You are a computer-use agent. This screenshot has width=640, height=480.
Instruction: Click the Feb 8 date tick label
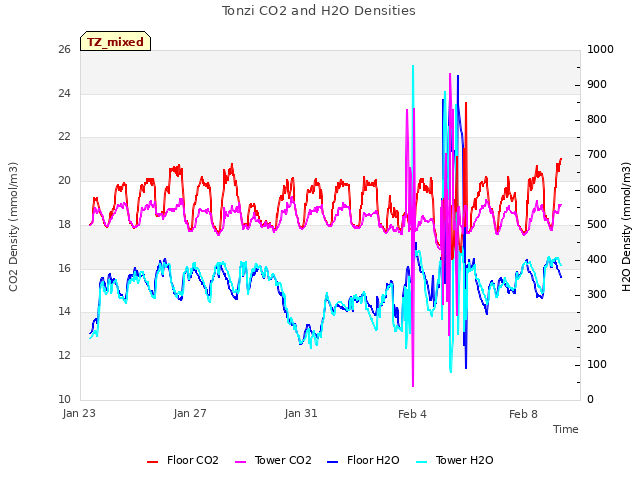pos(523,414)
